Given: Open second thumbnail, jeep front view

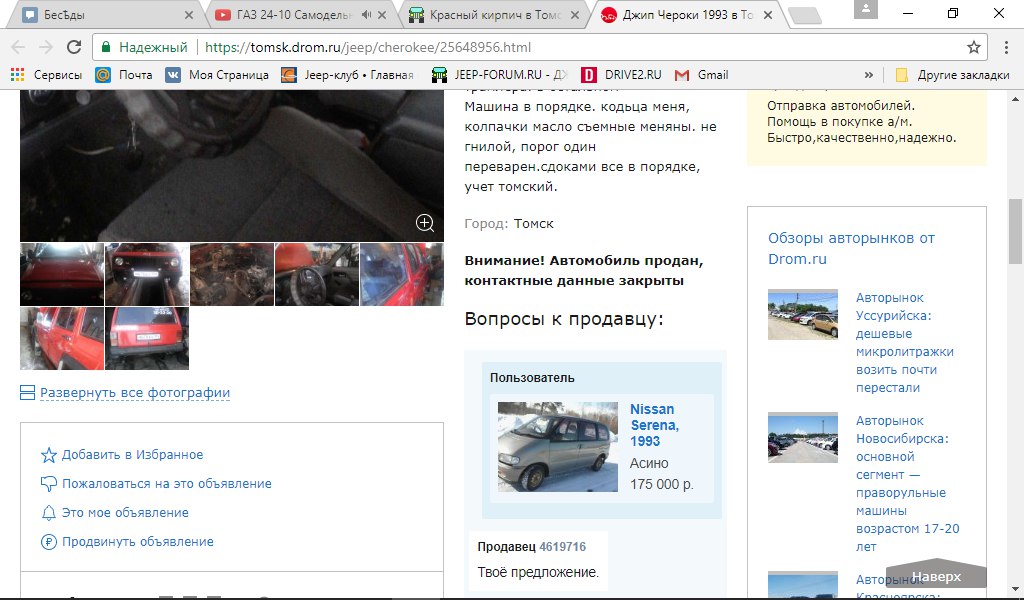Looking at the screenshot, I should pos(147,274).
